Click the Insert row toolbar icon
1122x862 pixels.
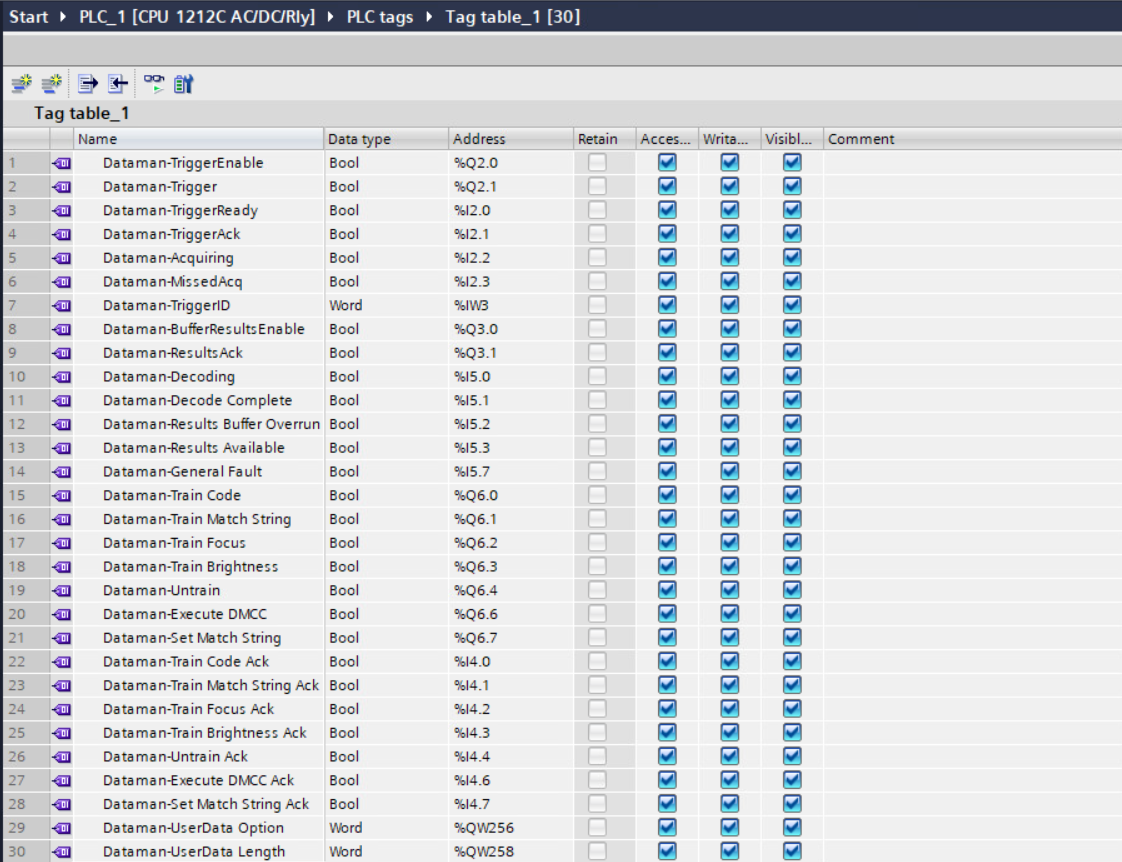[20, 85]
